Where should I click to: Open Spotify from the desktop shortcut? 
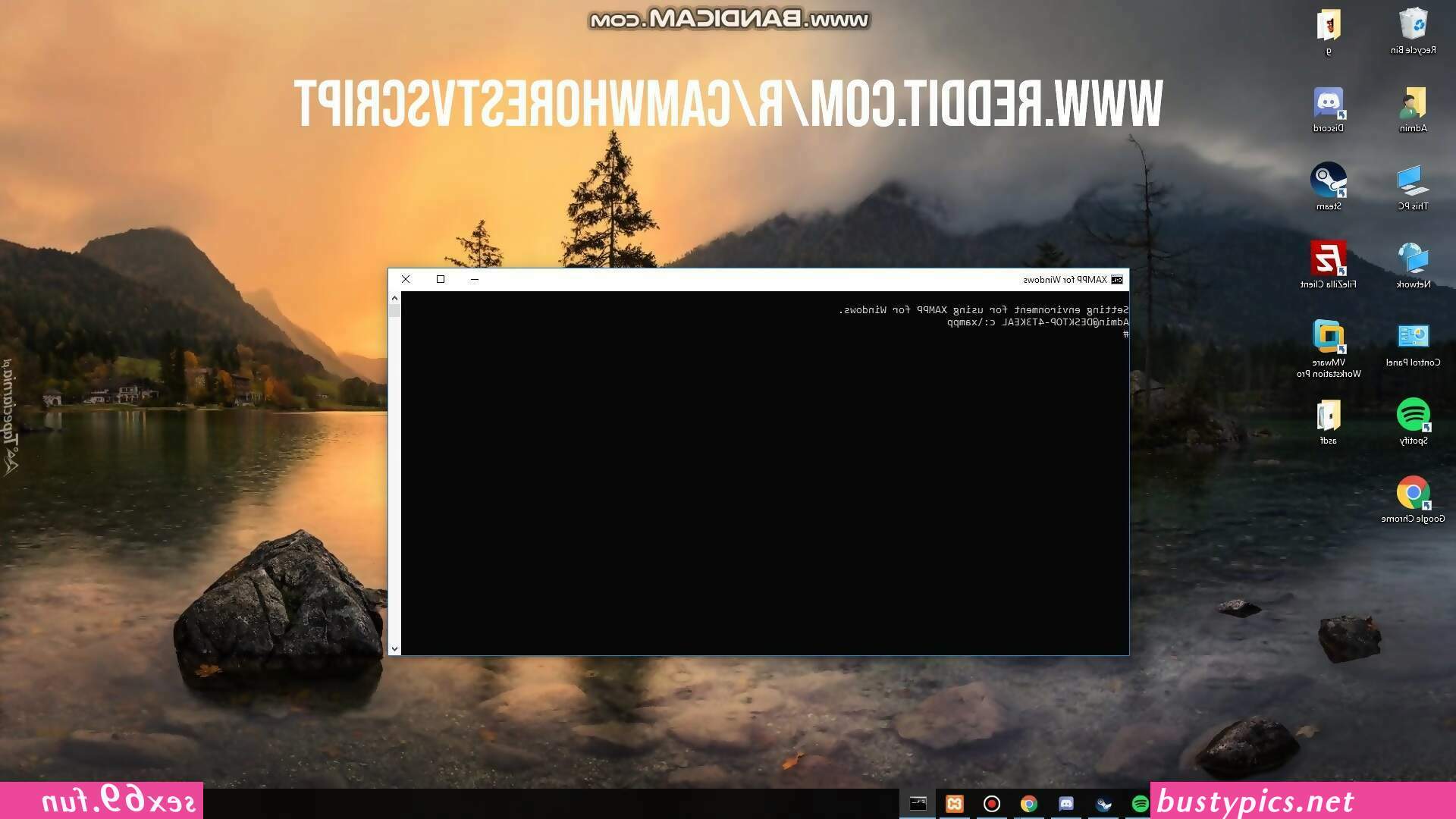point(1413,422)
